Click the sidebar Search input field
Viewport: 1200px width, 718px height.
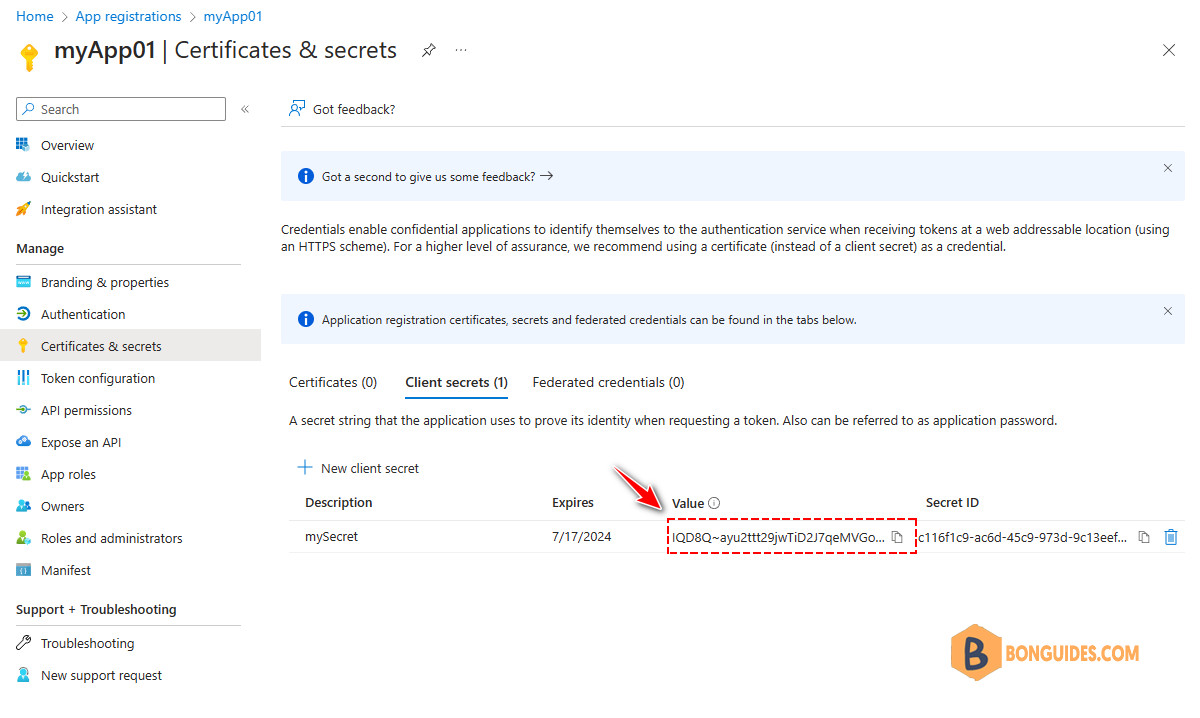[x=121, y=109]
